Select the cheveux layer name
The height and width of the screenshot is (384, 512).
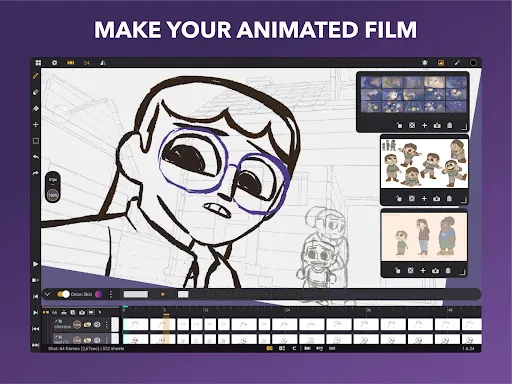pyautogui.click(x=62, y=327)
